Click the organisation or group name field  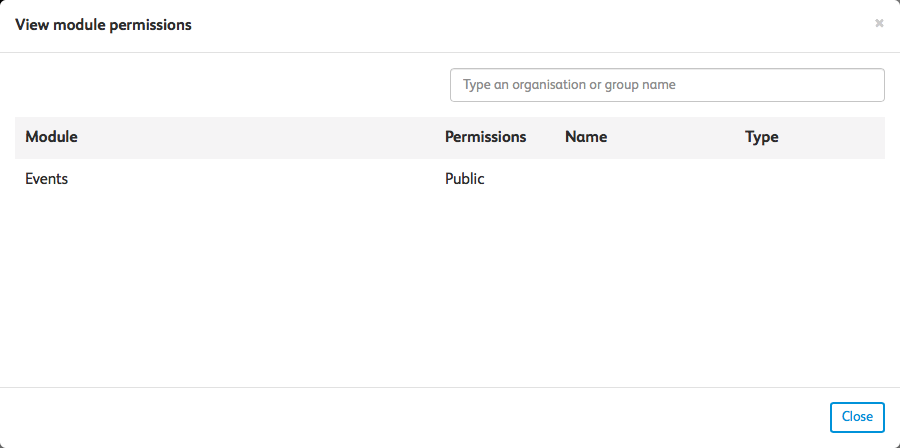(x=667, y=85)
